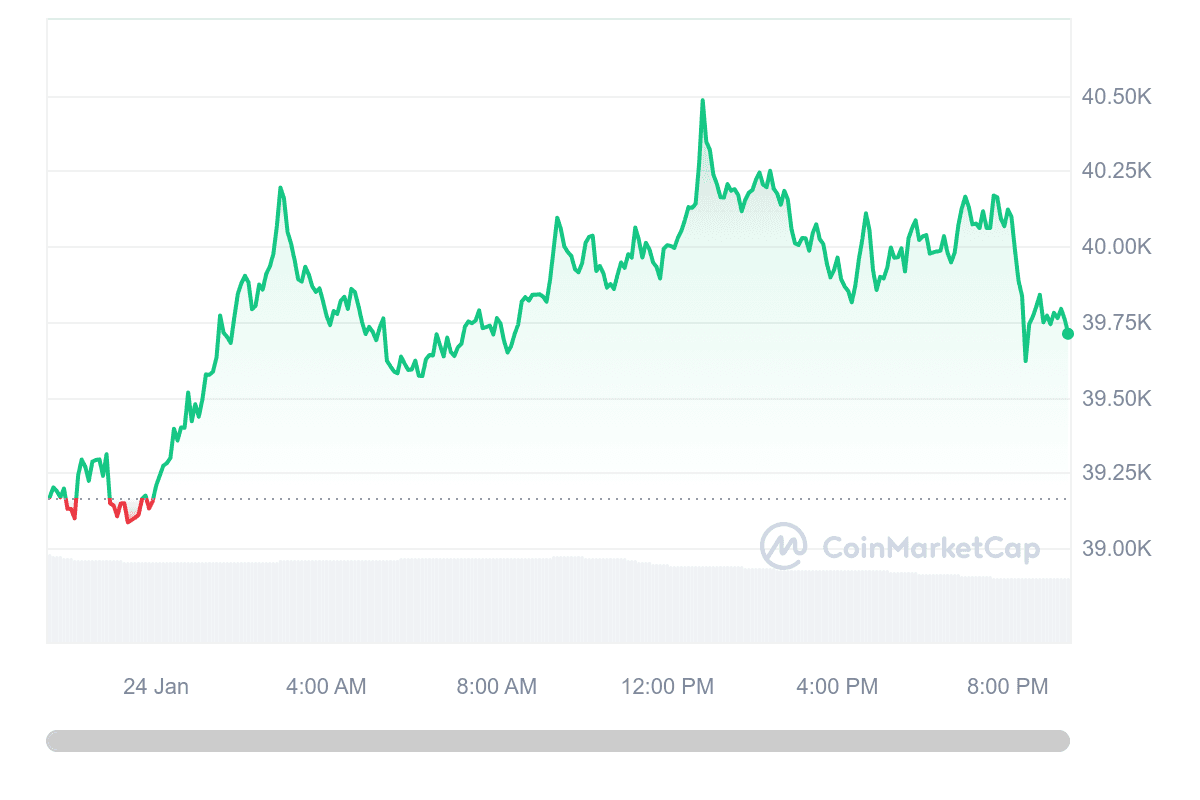Image resolution: width=1200 pixels, height=800 pixels.
Task: Click the 40.25K price axis label
Action: pos(1116,171)
